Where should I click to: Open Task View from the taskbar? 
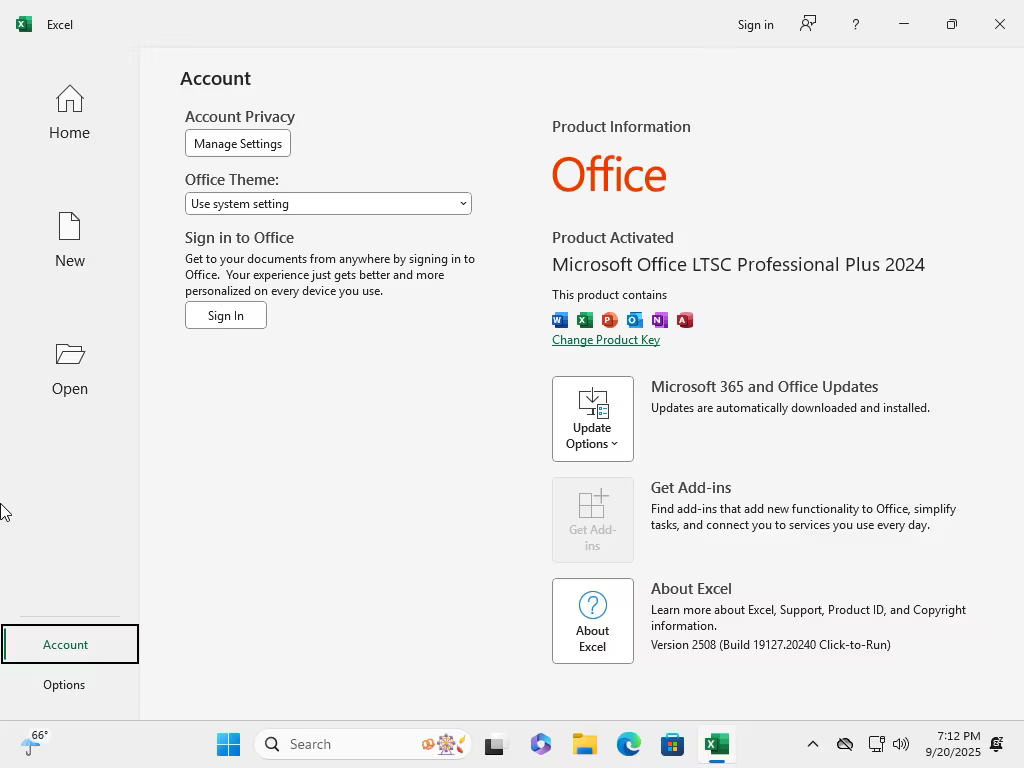(x=494, y=744)
